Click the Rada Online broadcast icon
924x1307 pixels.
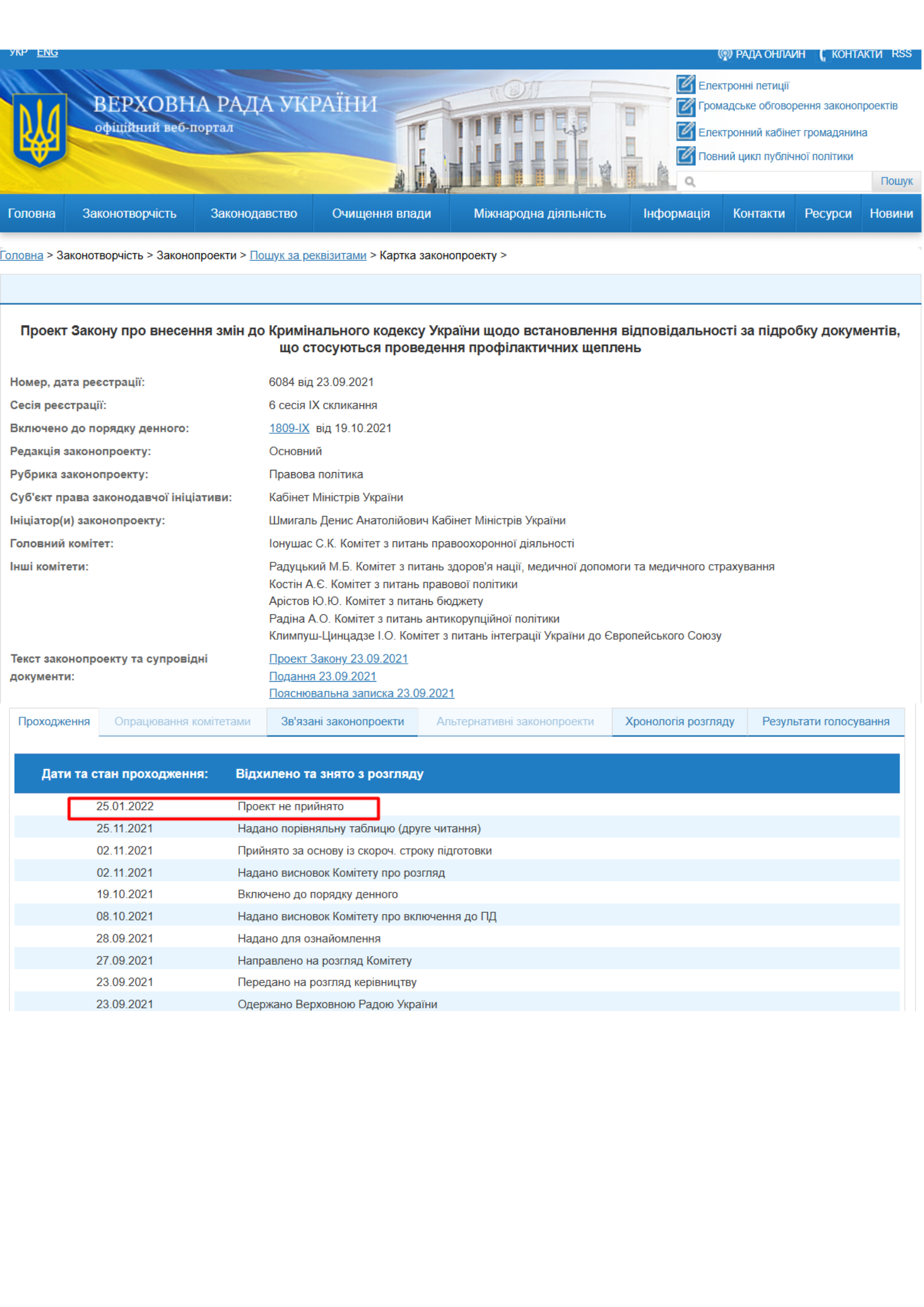tap(724, 54)
